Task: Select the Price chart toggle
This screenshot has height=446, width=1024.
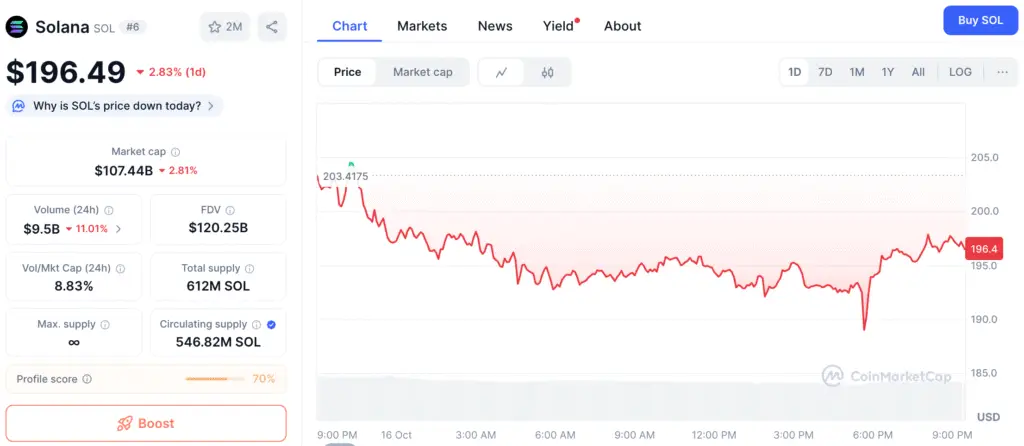Action: (348, 72)
